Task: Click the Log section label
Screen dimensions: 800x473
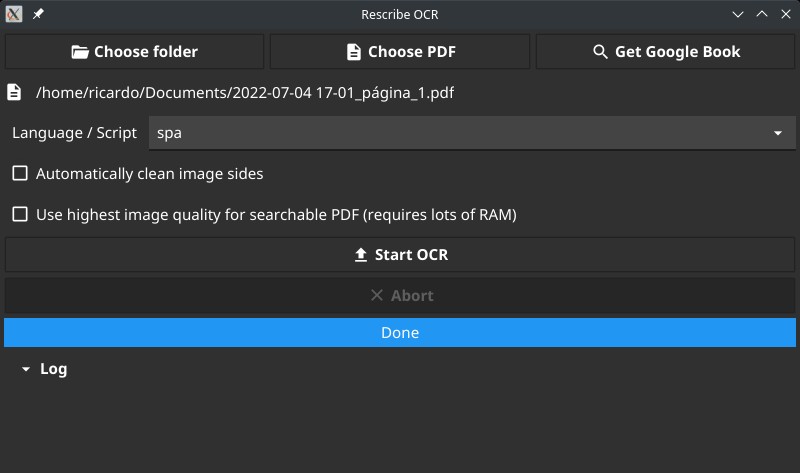Action: pos(54,369)
